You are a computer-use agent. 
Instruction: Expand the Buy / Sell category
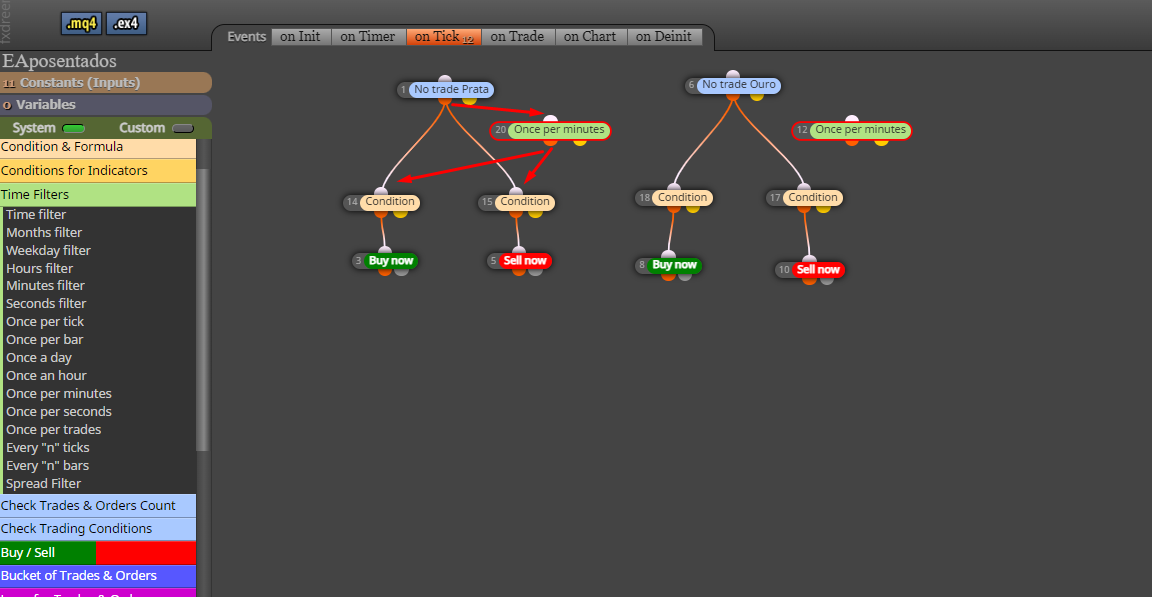point(98,553)
